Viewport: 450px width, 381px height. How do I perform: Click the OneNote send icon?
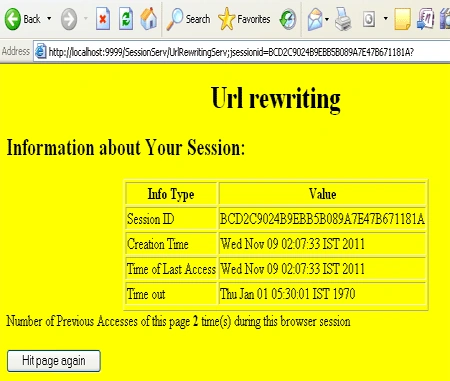click(x=426, y=19)
